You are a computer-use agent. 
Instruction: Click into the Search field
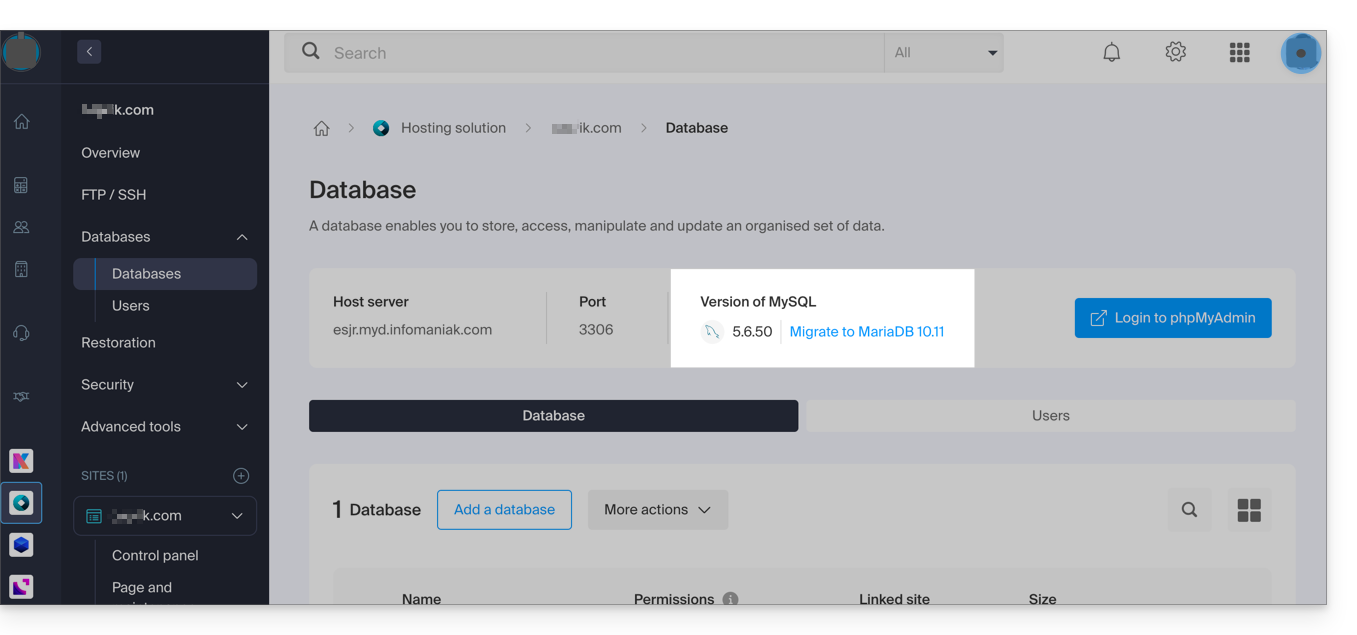(600, 53)
